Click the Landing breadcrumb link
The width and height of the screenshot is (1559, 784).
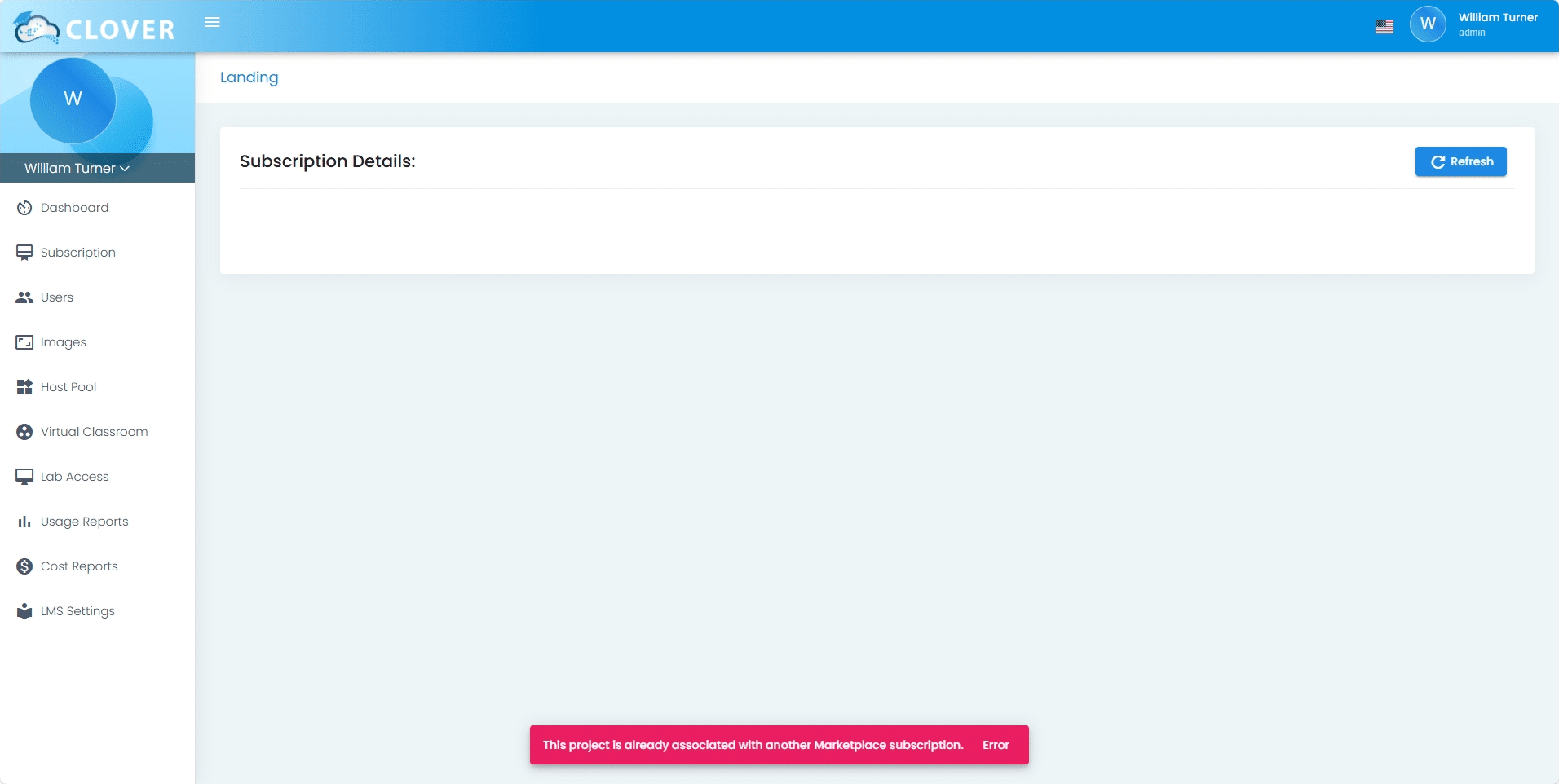click(x=249, y=77)
